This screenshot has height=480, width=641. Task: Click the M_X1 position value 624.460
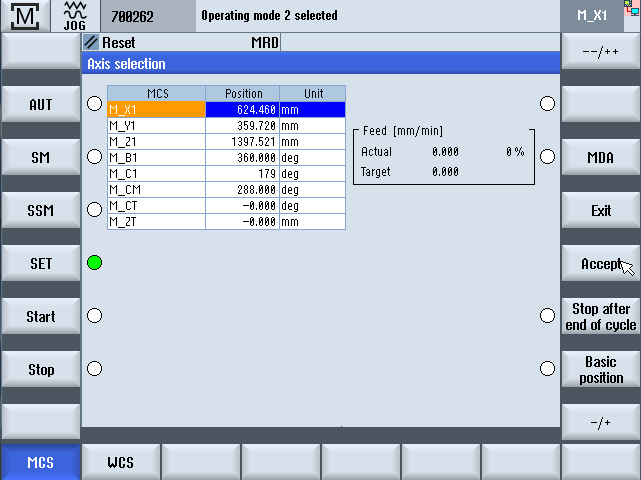coord(242,110)
